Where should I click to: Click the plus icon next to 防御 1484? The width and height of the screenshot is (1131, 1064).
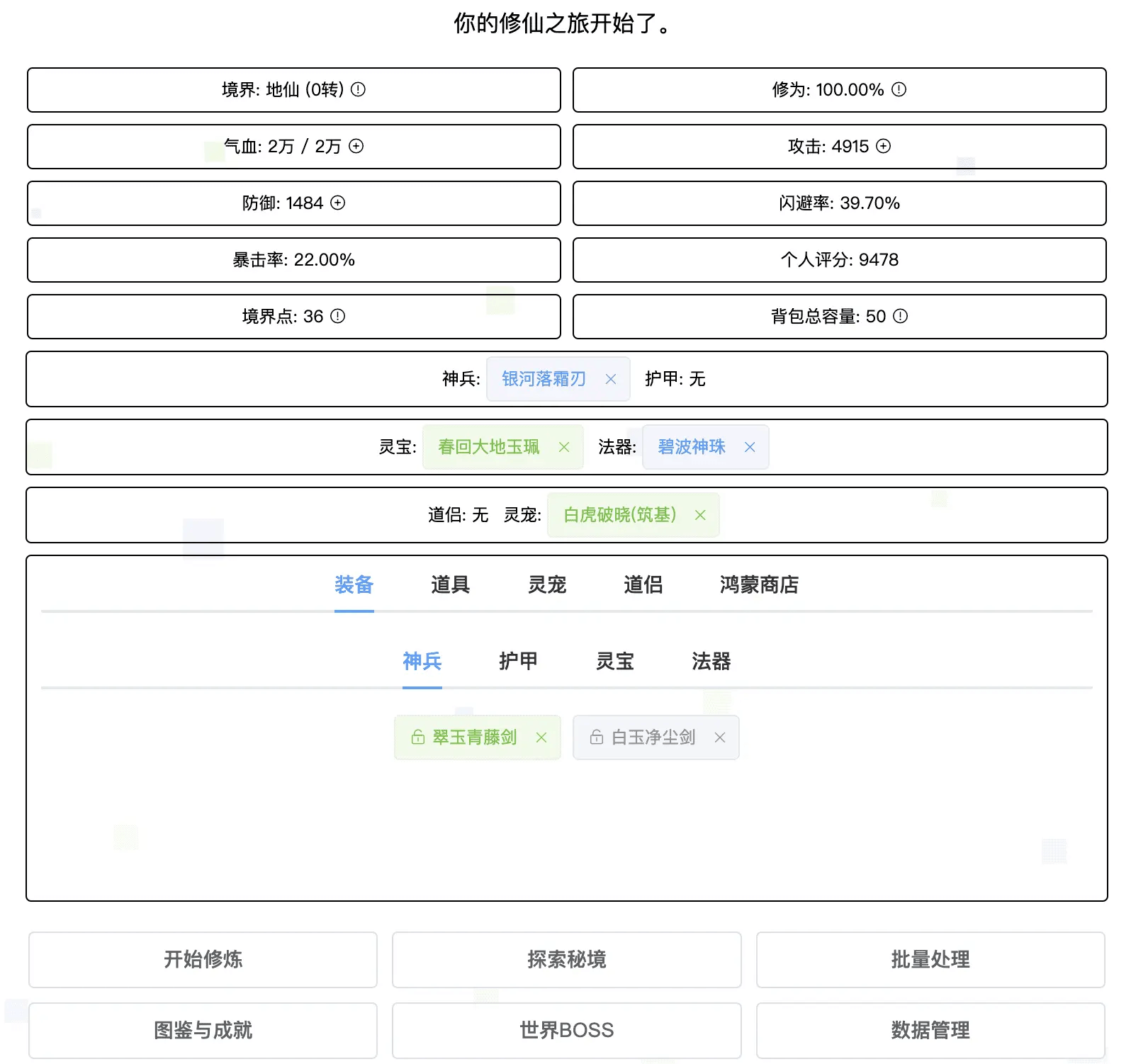pos(338,203)
